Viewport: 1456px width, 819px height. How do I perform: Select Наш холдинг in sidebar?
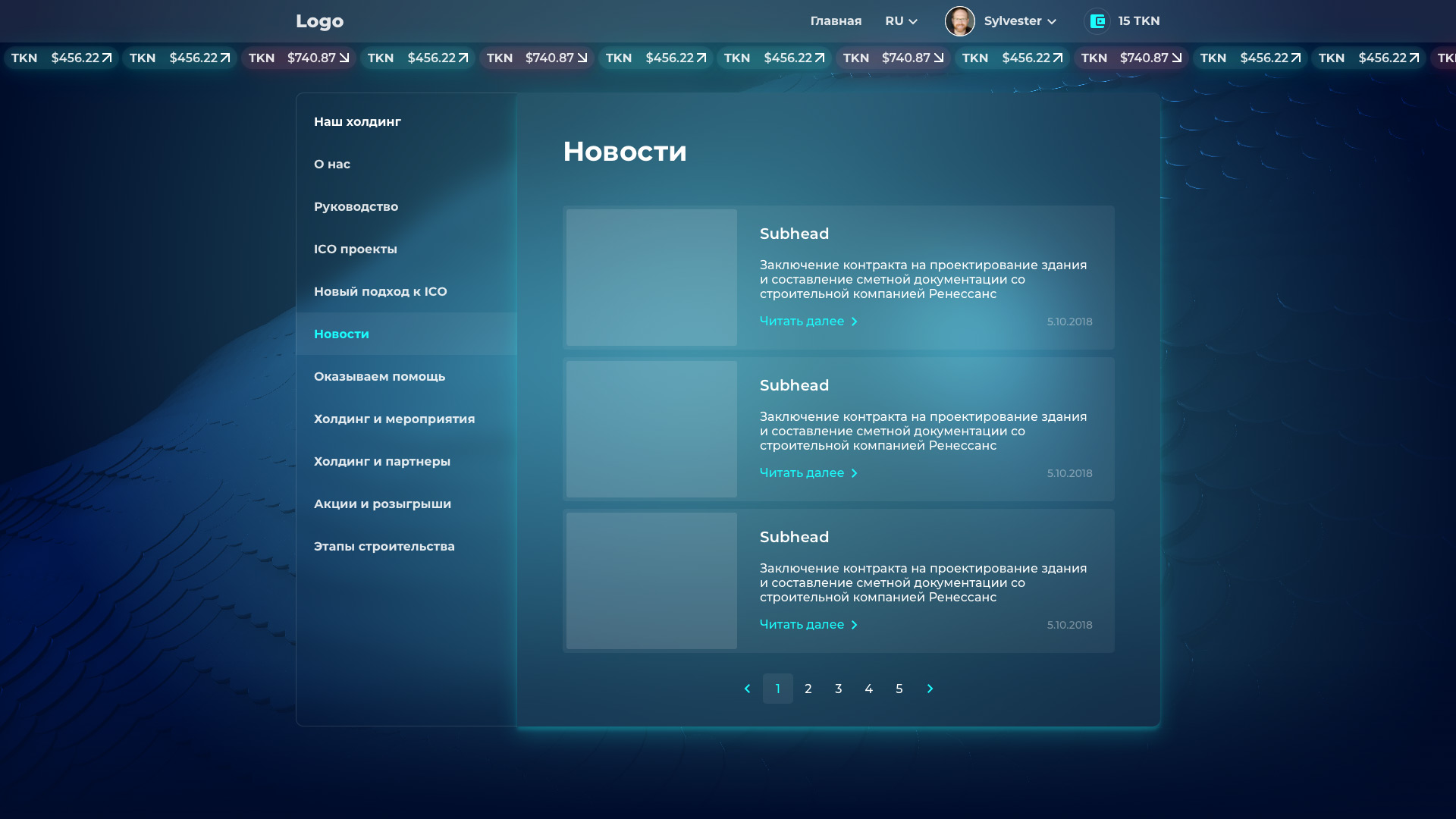(x=406, y=121)
